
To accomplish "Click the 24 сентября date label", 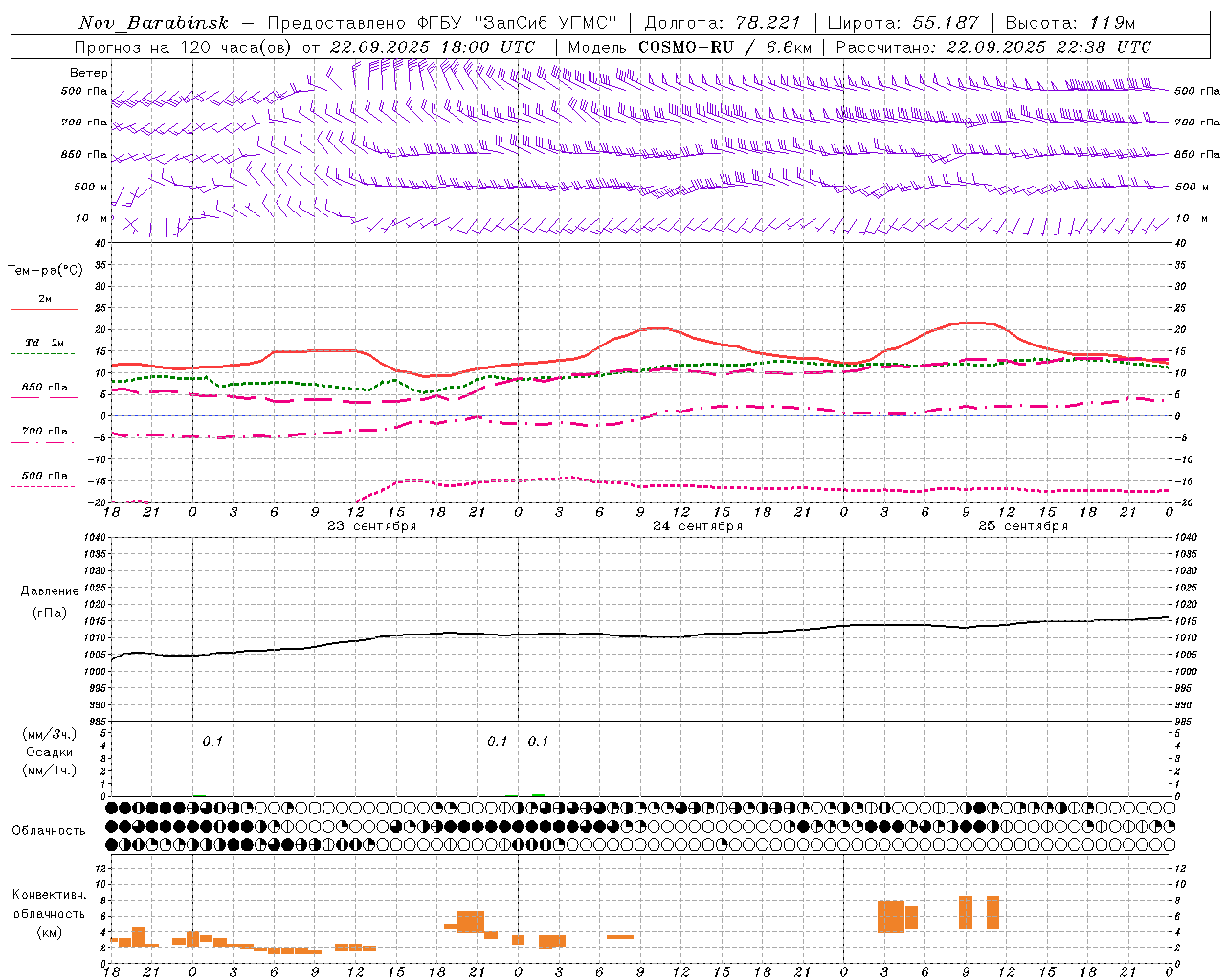I will tap(698, 526).
